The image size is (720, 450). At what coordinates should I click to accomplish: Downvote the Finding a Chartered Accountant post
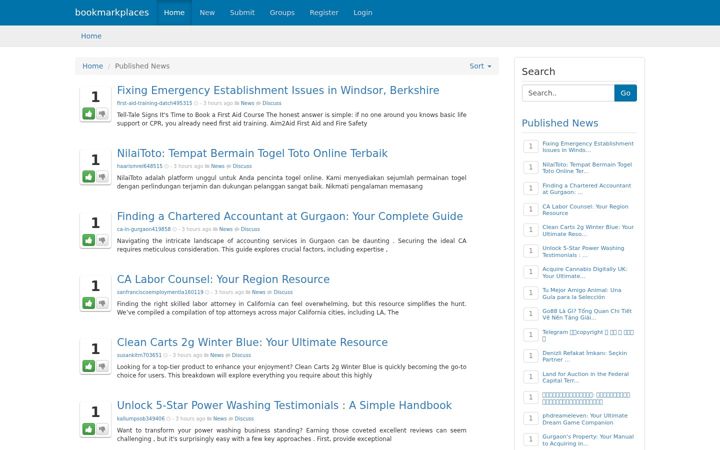click(102, 240)
